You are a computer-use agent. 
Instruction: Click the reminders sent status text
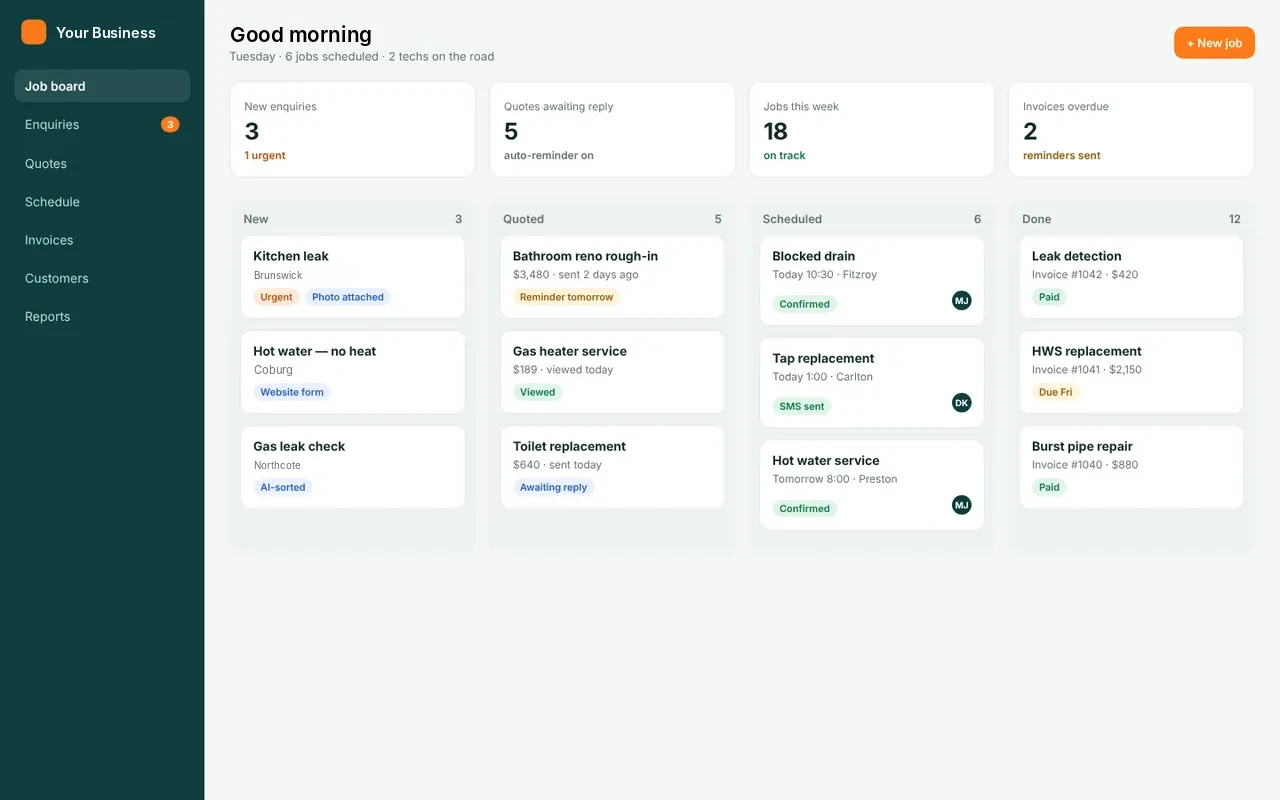tap(1062, 156)
